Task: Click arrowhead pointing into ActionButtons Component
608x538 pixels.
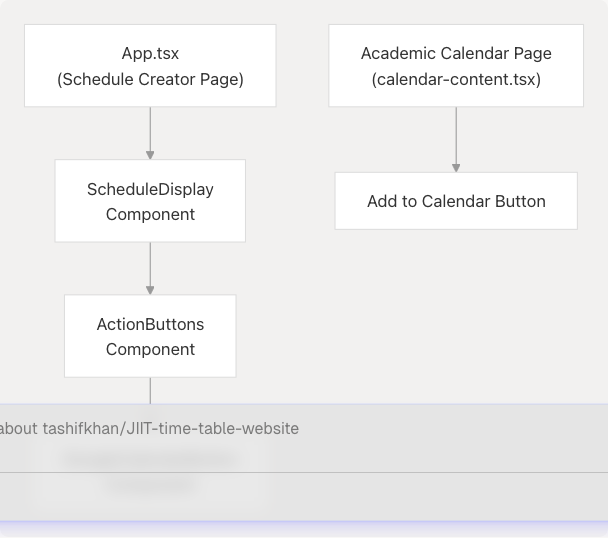Action: (150, 289)
